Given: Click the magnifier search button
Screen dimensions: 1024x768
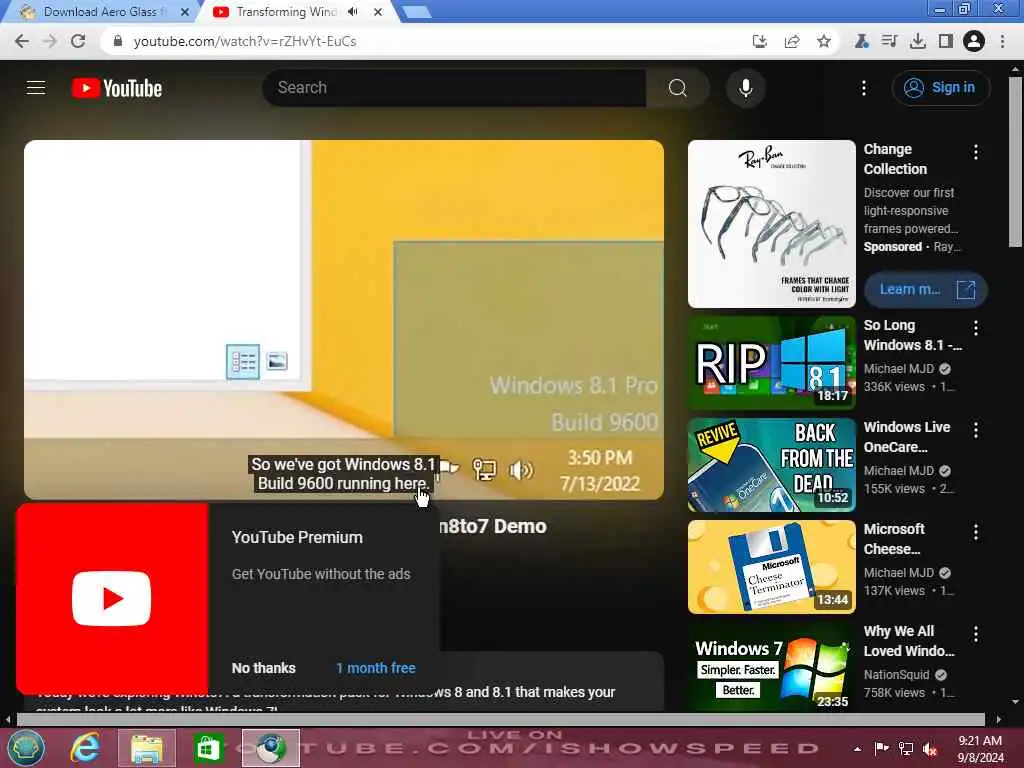Looking at the screenshot, I should 677,88.
